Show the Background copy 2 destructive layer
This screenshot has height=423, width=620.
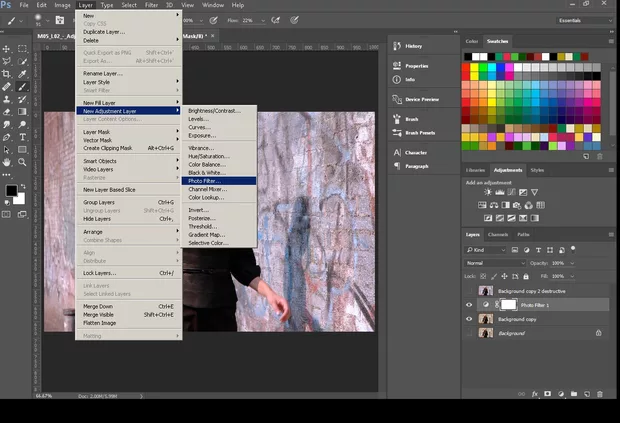470,290
